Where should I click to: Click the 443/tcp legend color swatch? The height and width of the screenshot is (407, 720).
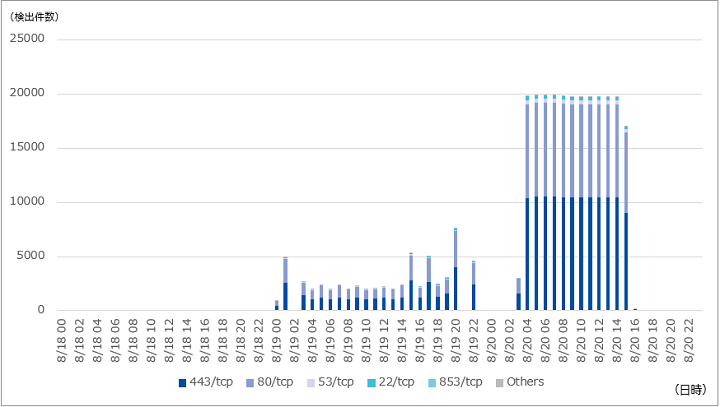coord(182,383)
